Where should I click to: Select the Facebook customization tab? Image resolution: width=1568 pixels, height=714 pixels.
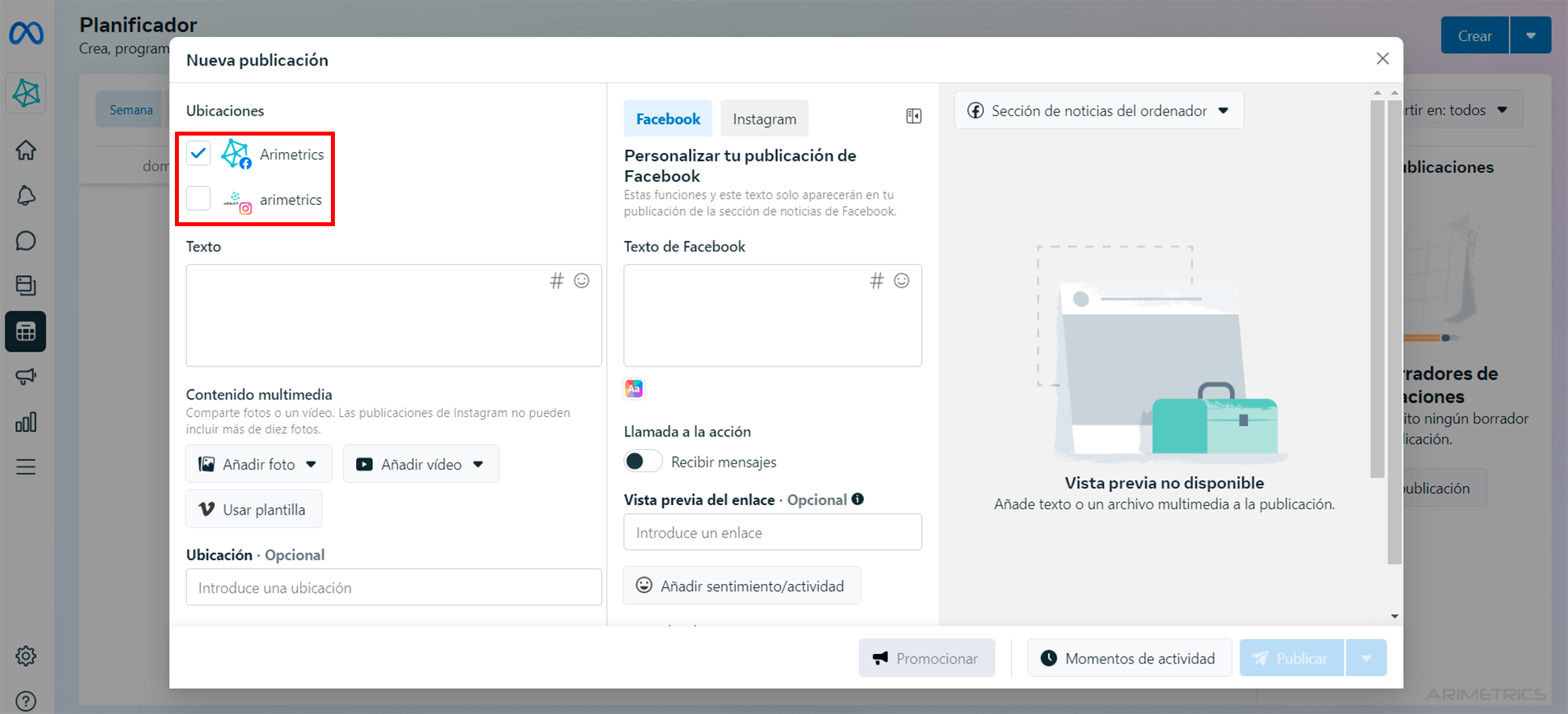tap(667, 117)
